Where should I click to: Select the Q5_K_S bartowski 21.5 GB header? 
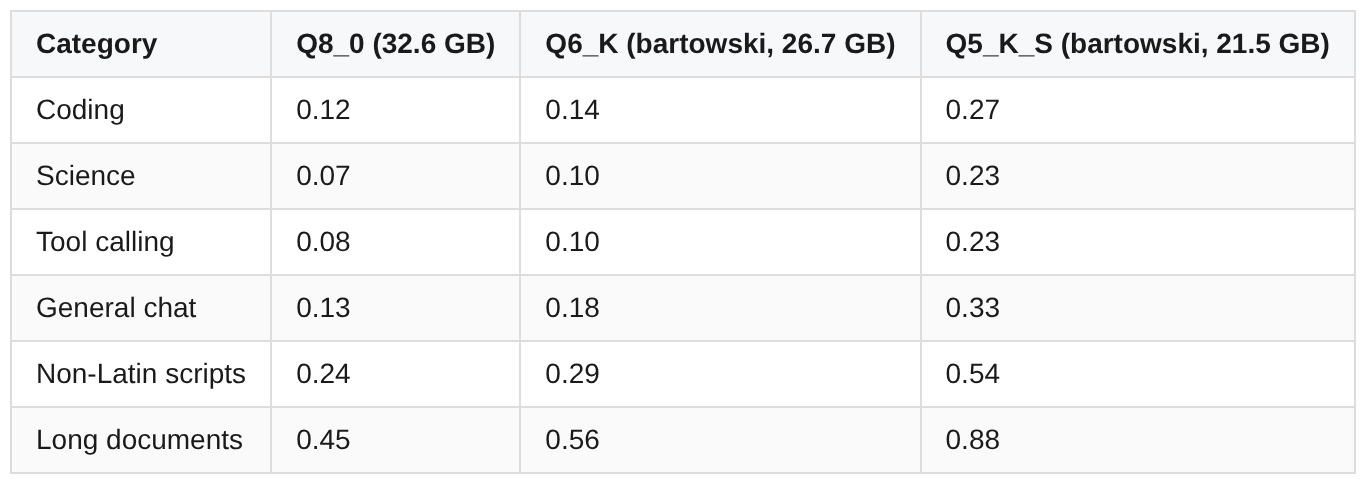point(1137,44)
